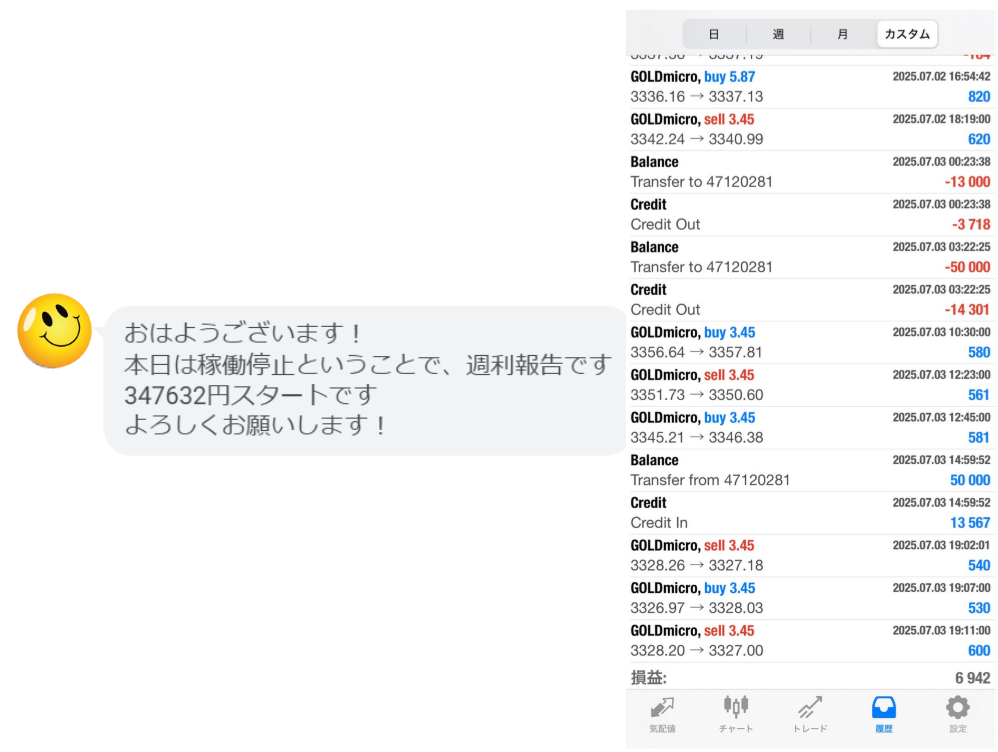Tap the 損益 total profit row
The height and width of the screenshot is (752, 998).
pyautogui.click(x=810, y=677)
